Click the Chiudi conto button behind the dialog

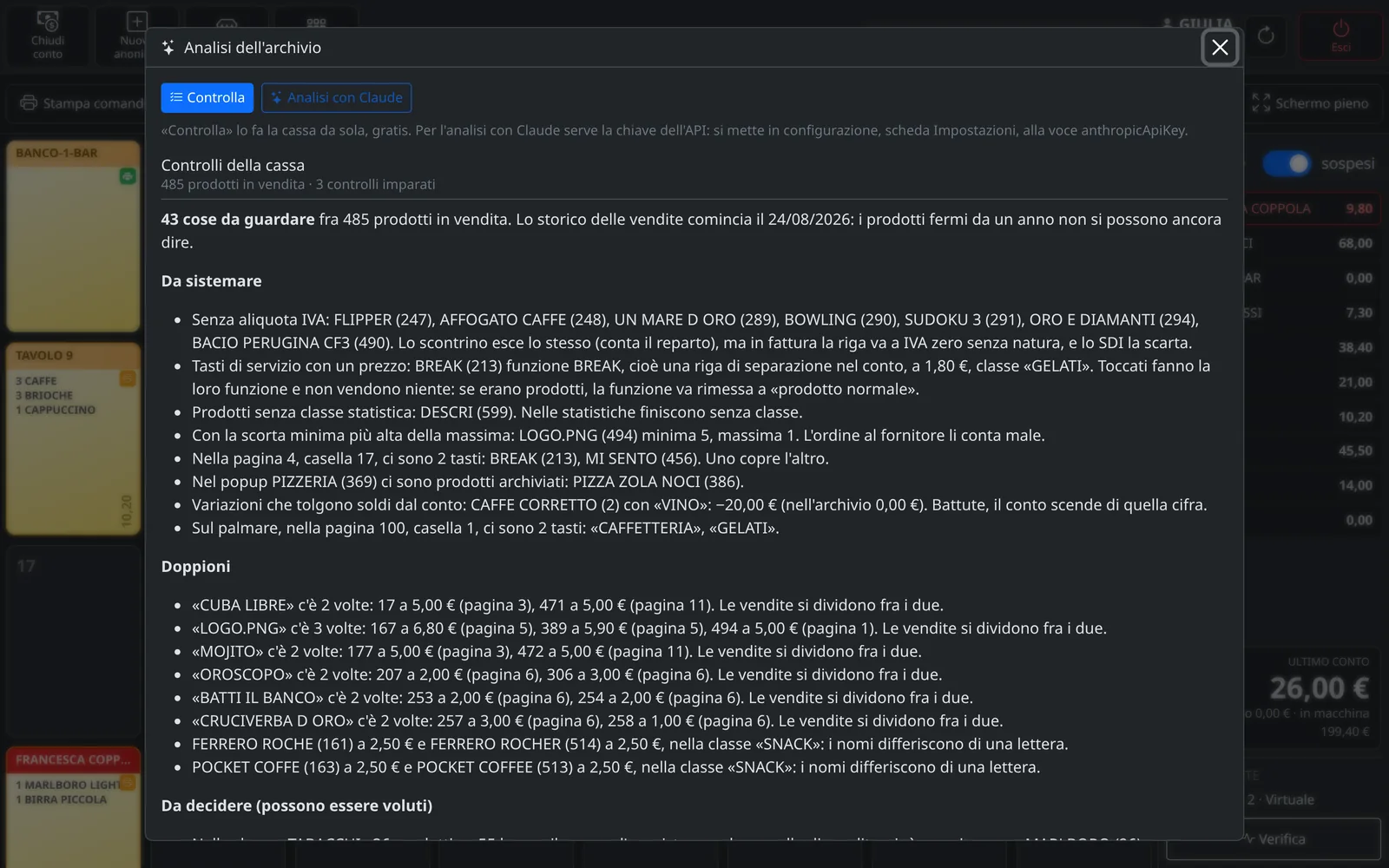click(x=48, y=35)
